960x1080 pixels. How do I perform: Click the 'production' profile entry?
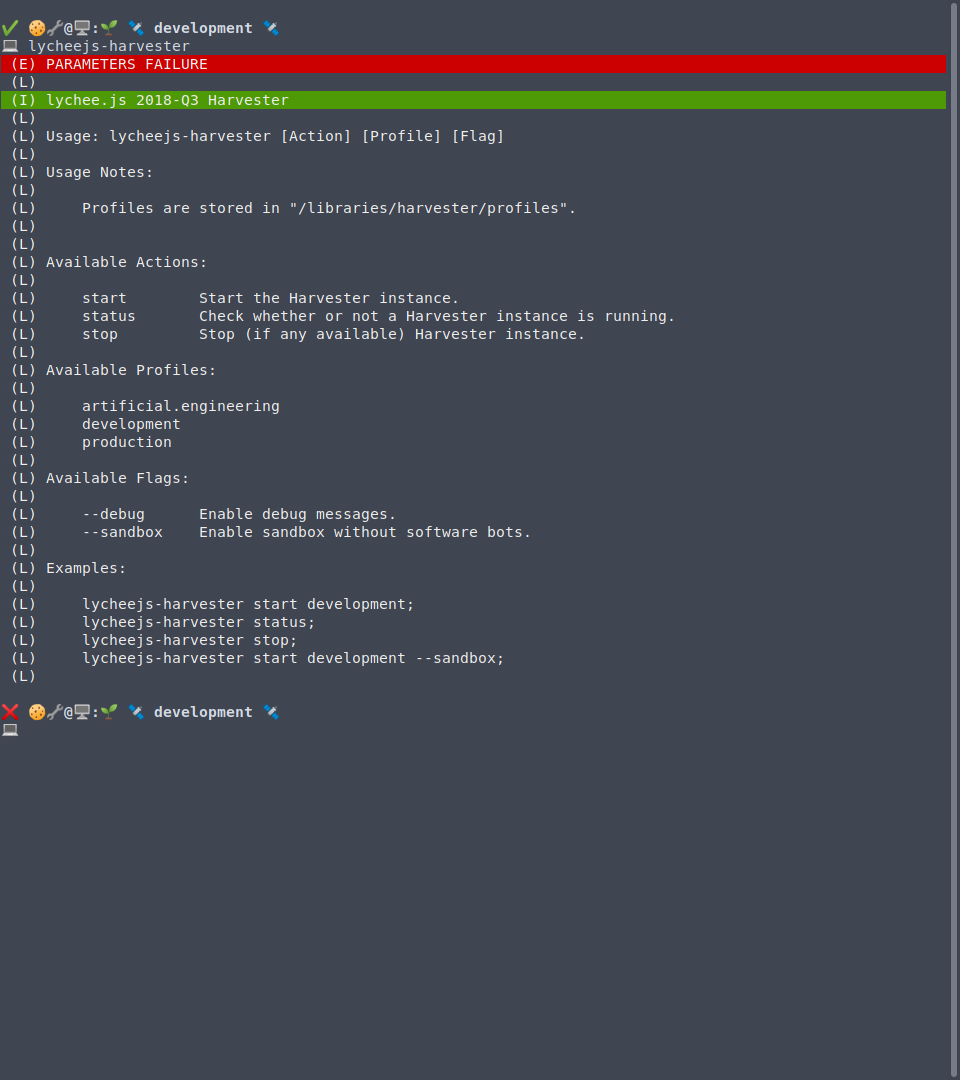click(x=127, y=442)
